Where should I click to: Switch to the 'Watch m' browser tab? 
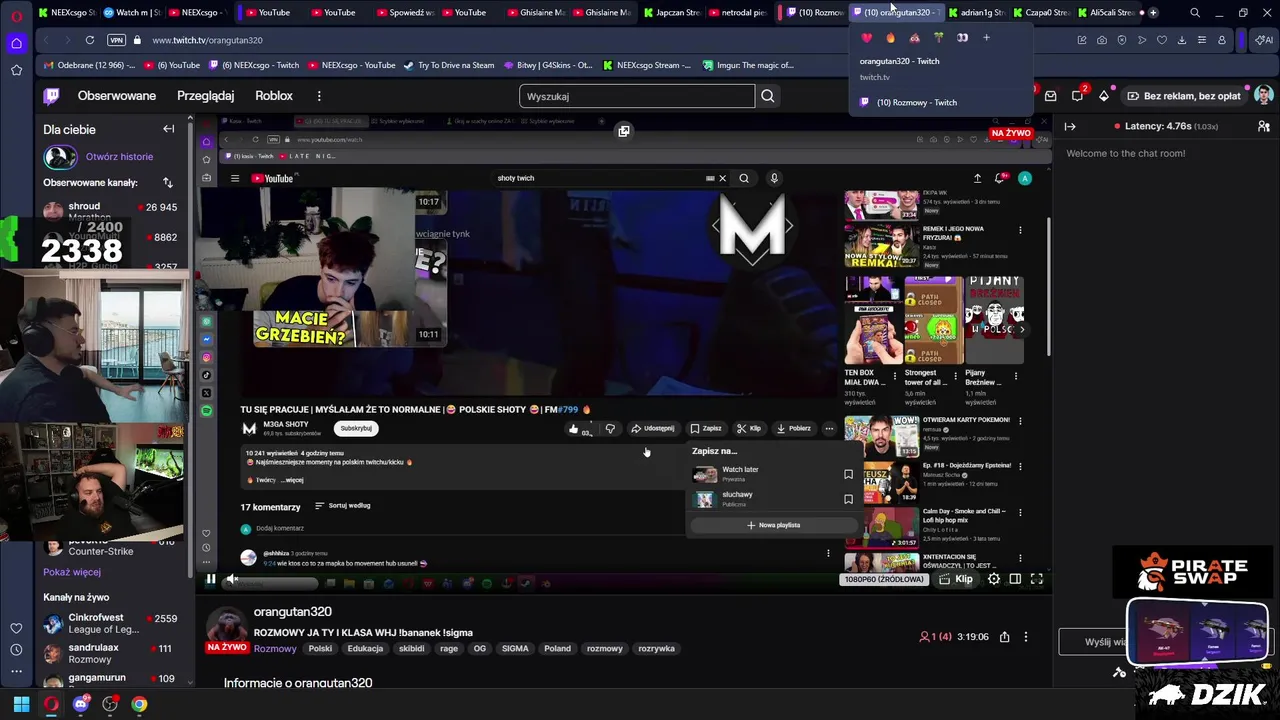click(x=132, y=12)
